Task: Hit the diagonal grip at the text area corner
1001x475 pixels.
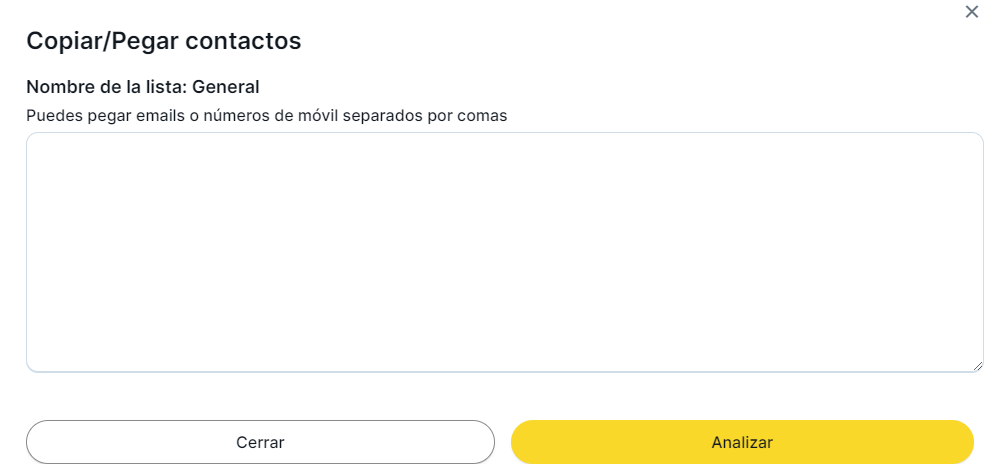Action: [x=978, y=366]
